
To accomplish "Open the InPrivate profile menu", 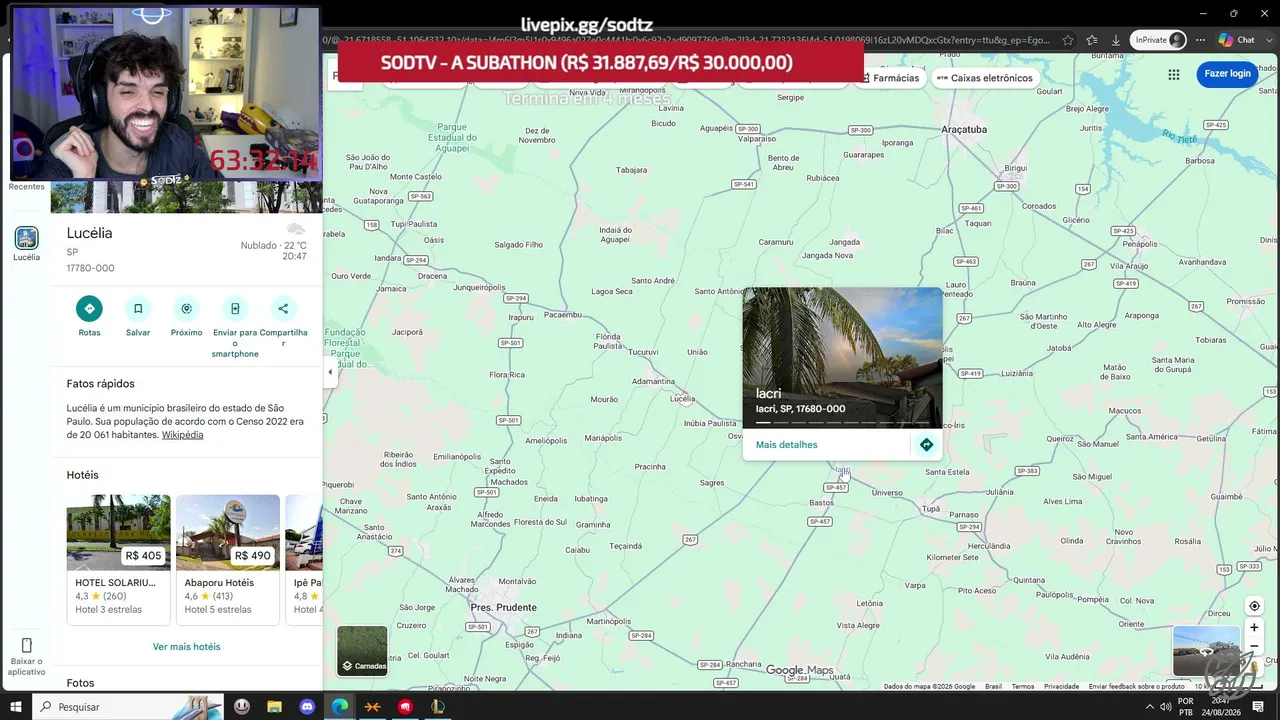I will 1158,40.
